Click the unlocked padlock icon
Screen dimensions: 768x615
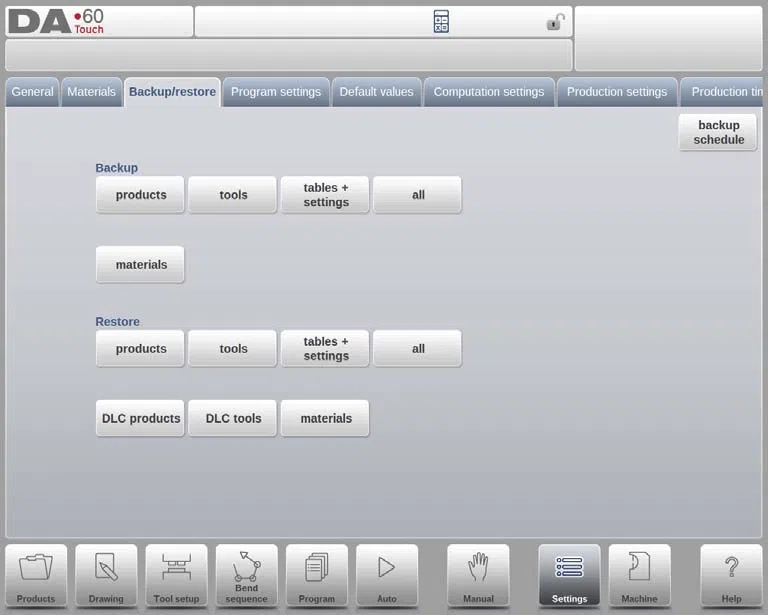[555, 22]
